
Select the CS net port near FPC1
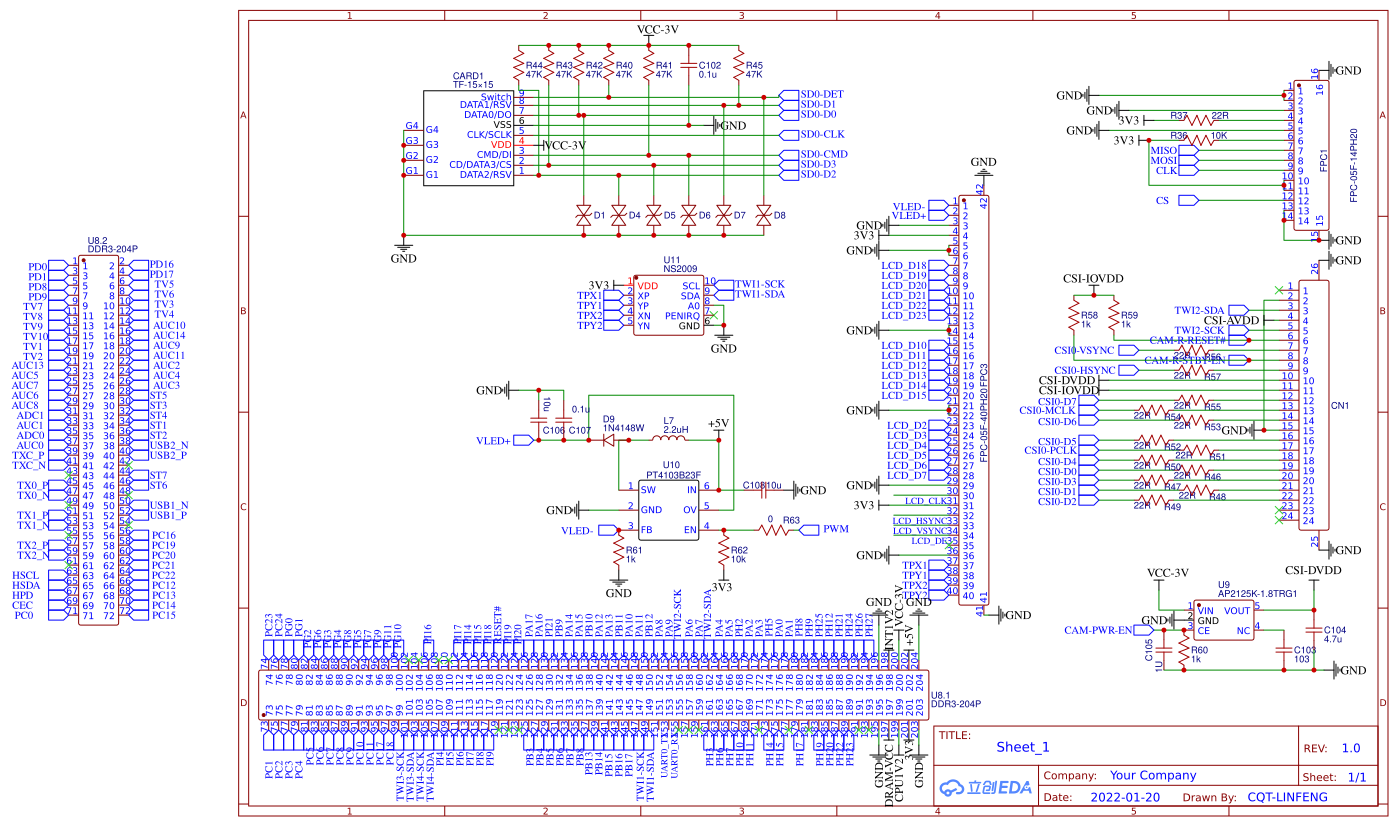(x=1177, y=201)
